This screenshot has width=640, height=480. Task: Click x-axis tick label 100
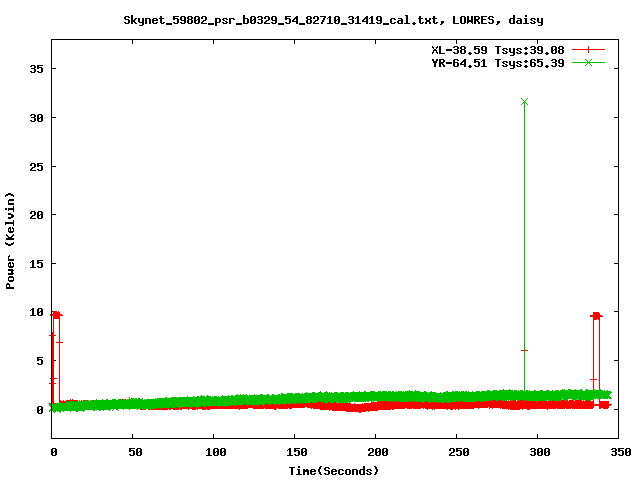(x=216, y=452)
